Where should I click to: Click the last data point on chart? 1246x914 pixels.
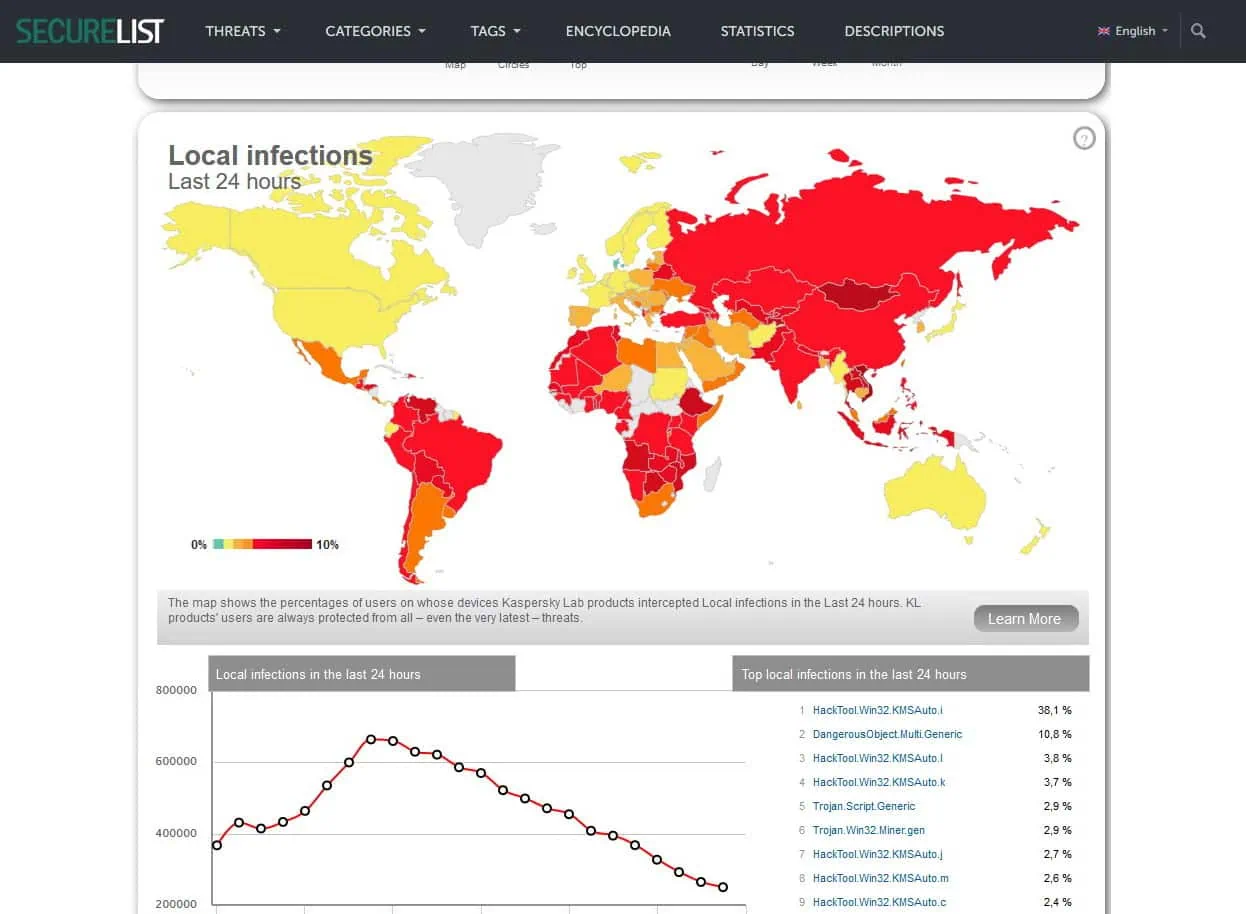click(723, 887)
